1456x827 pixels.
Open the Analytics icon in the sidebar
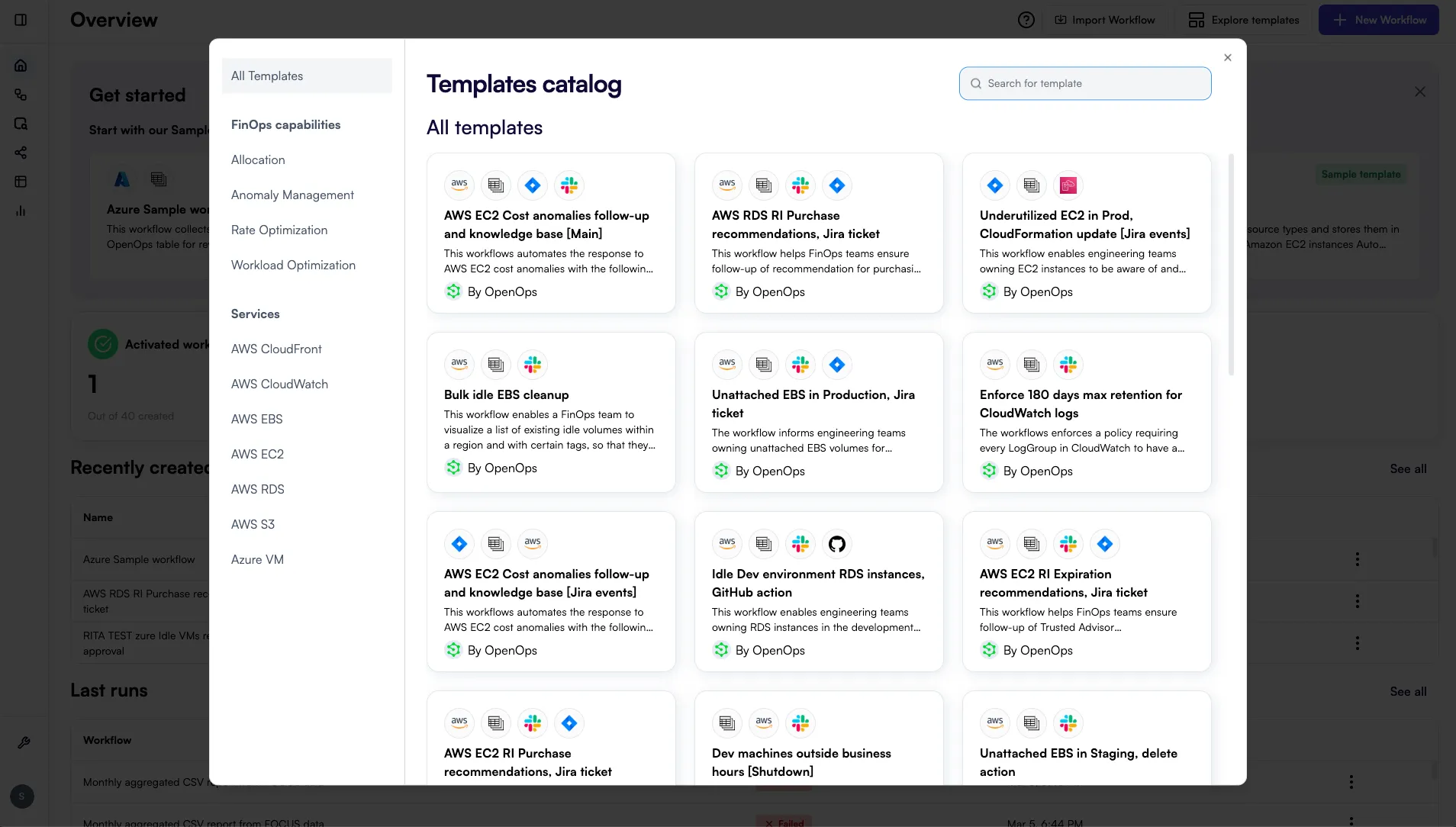point(21,211)
